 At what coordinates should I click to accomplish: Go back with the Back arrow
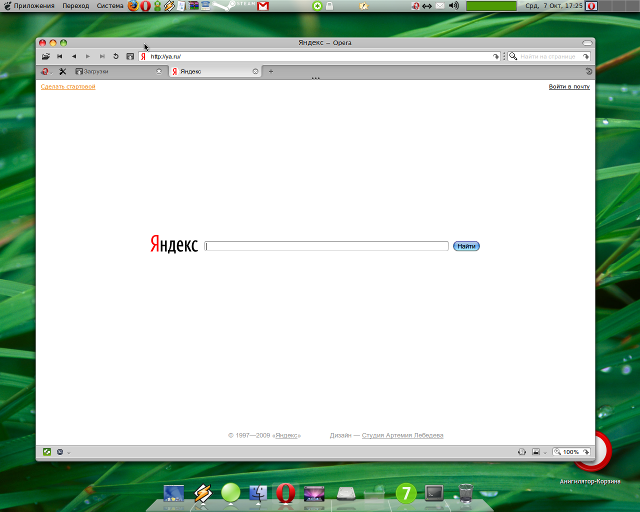point(74,56)
